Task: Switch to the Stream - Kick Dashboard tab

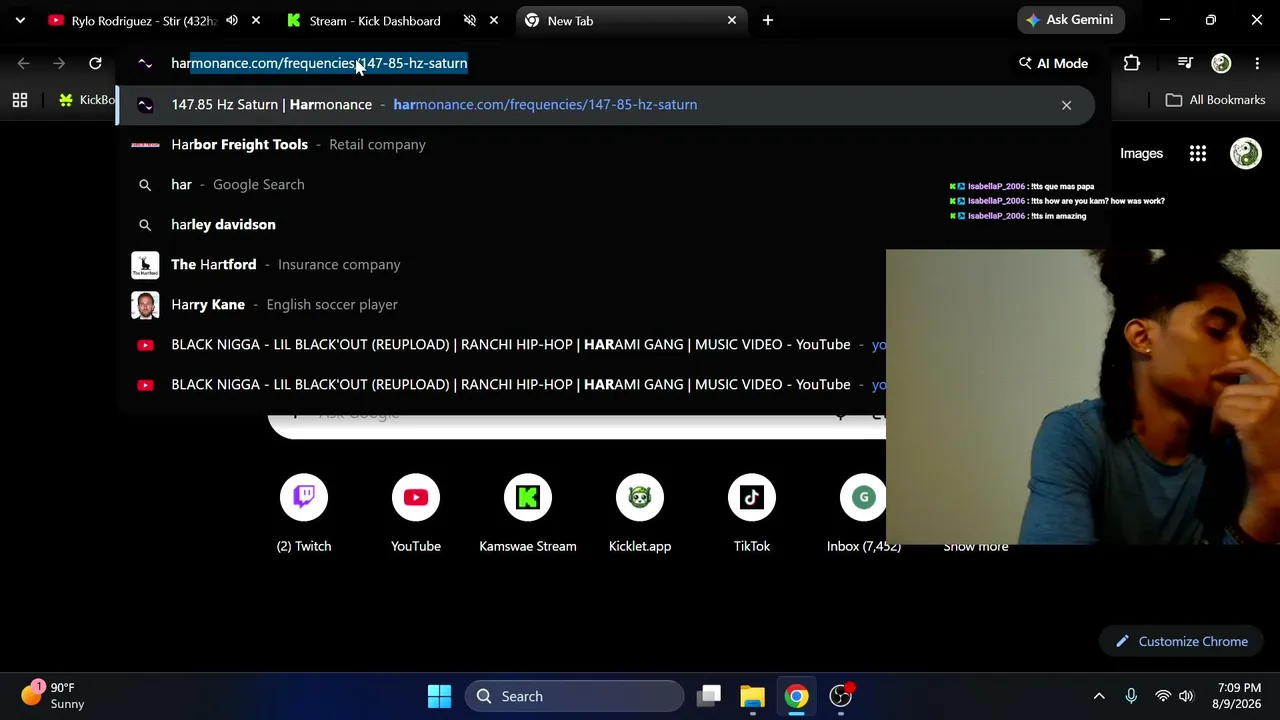Action: point(374,20)
